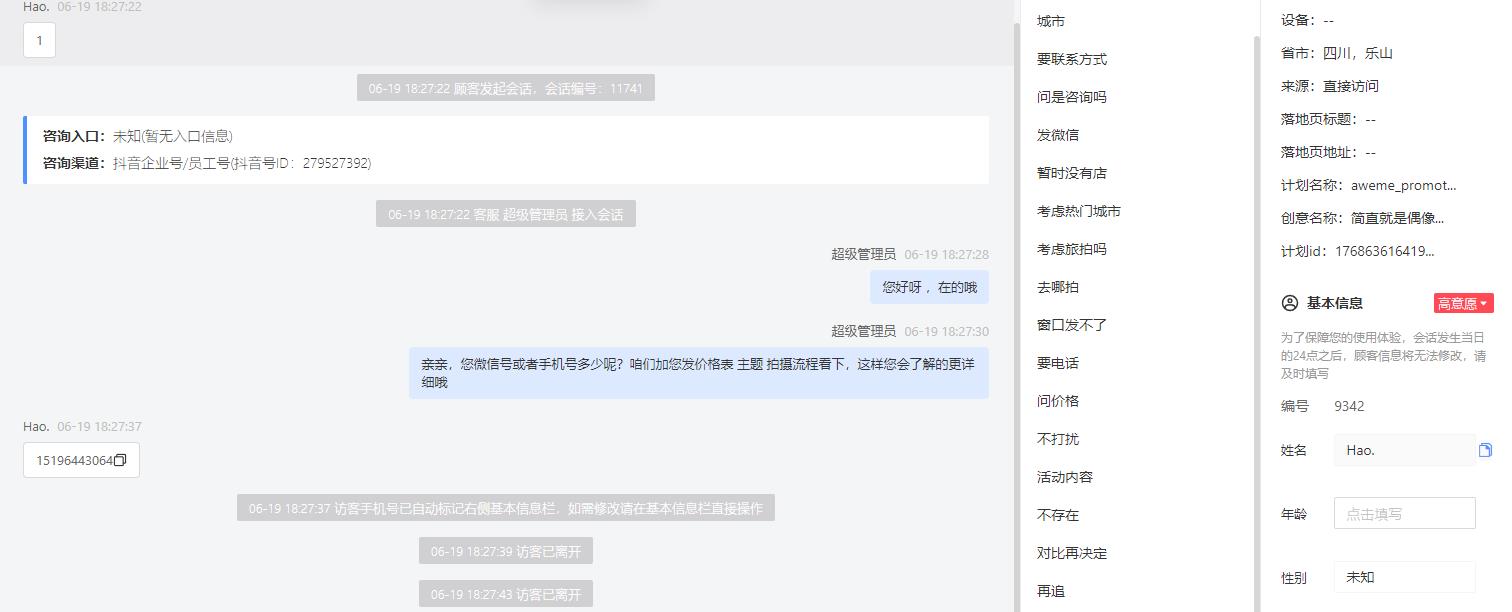Select quick reply 考虑热门城市
Screen dimensions: 1512x612
(1079, 211)
